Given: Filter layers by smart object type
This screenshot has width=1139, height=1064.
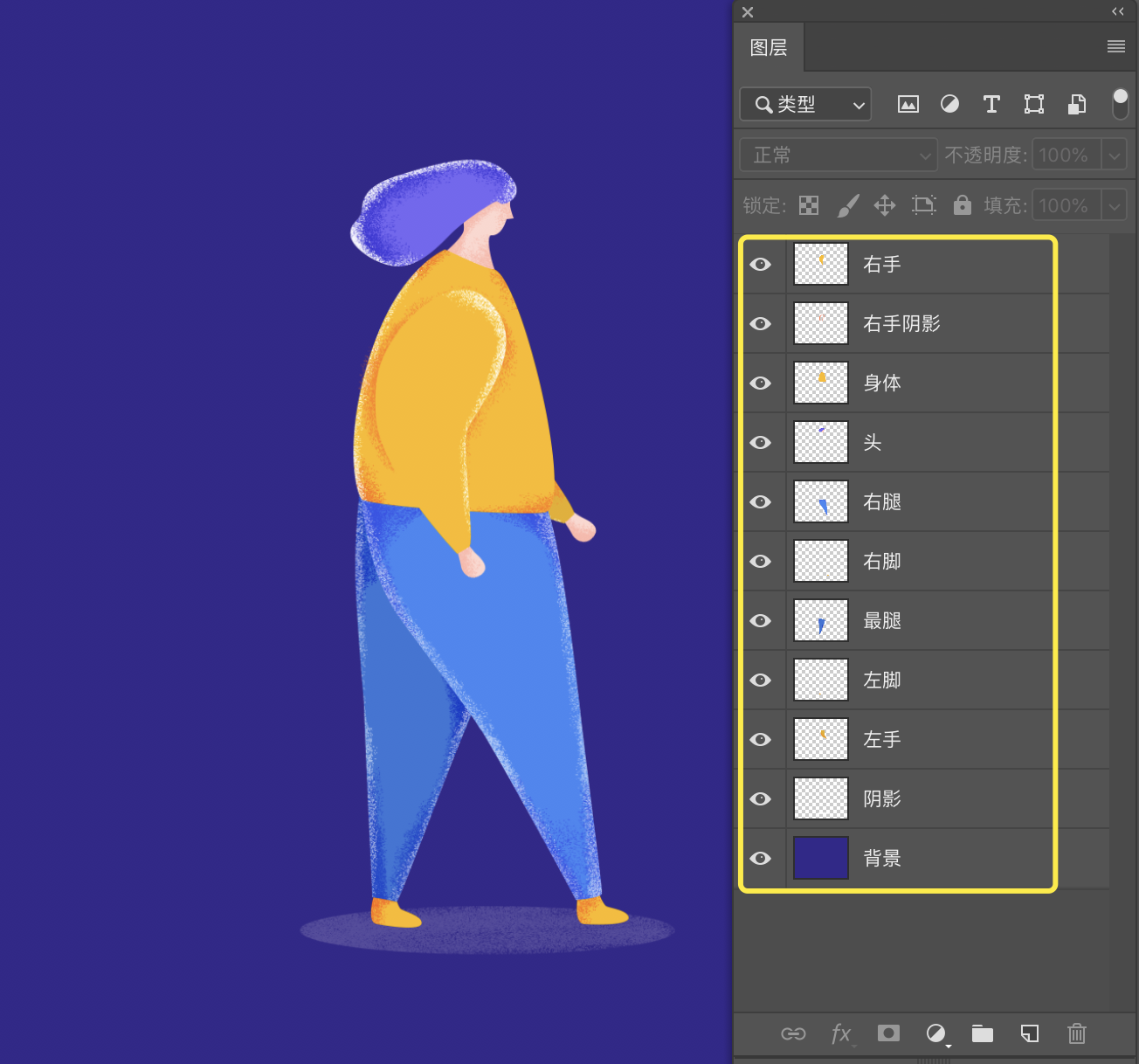Looking at the screenshot, I should [1077, 105].
